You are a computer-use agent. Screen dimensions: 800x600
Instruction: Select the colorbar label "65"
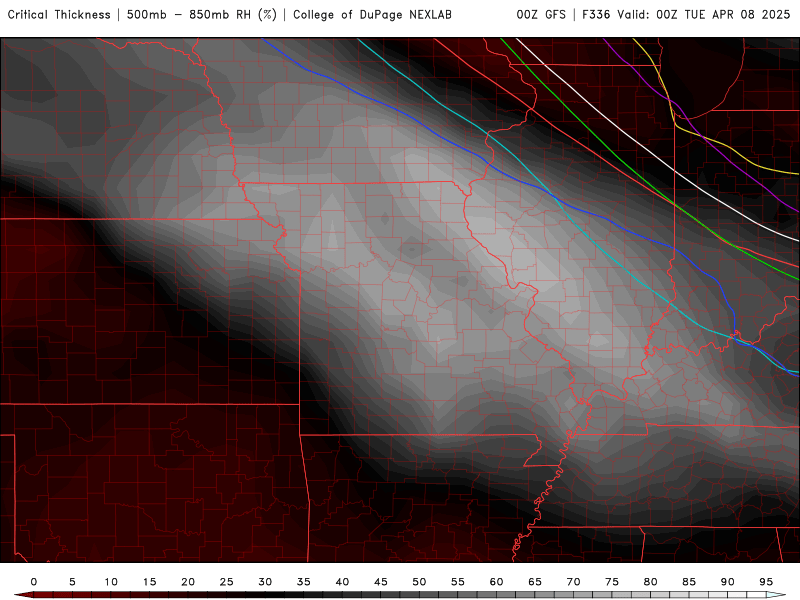535,582
